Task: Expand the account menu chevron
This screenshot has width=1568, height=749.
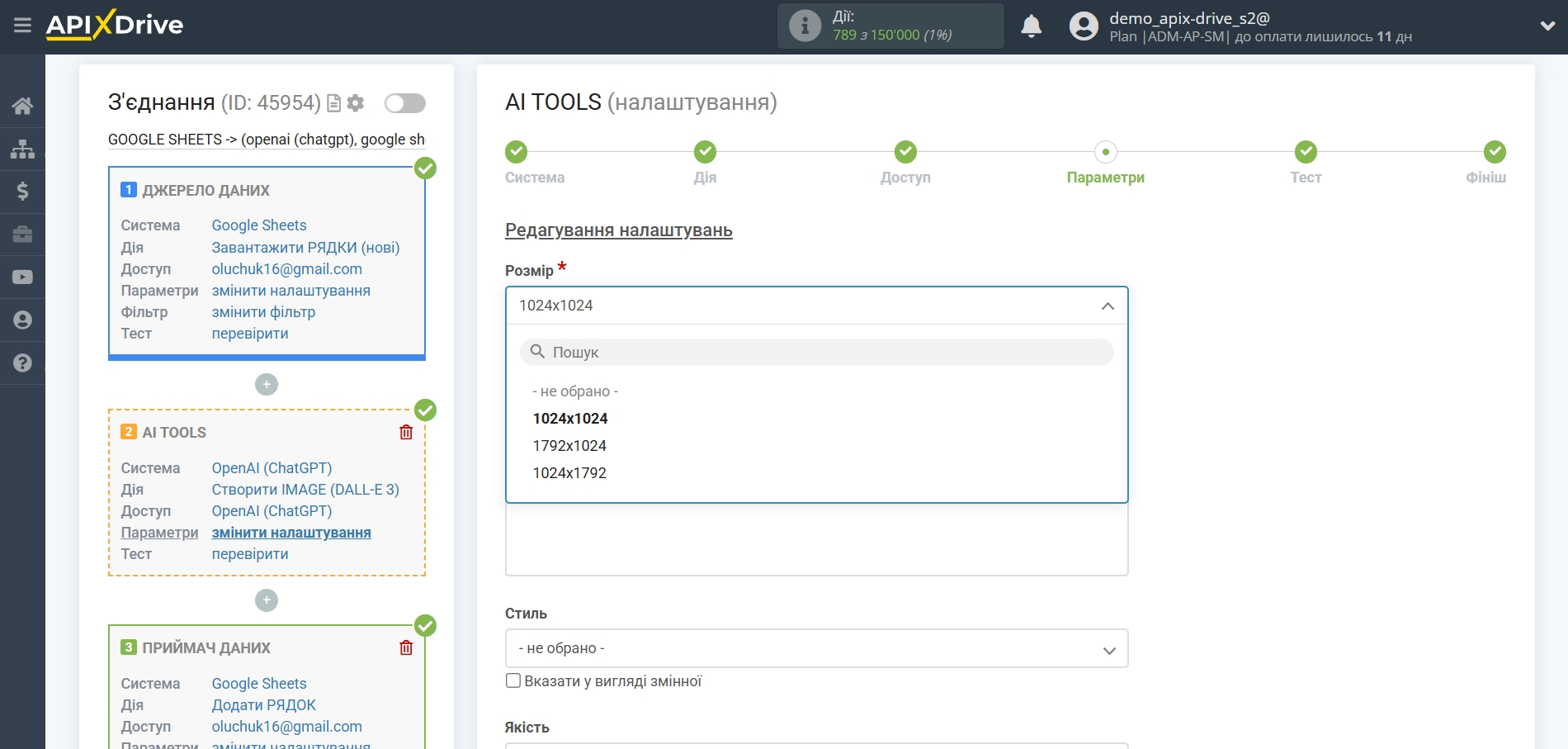Action: (x=1547, y=26)
